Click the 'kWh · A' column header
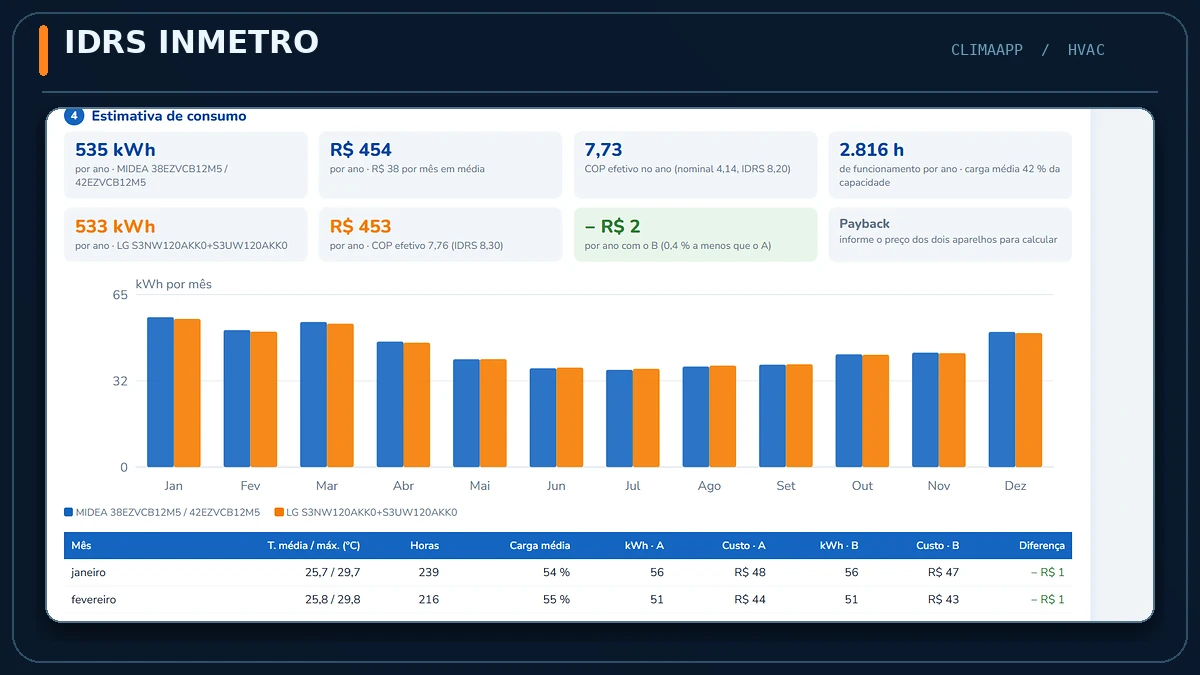The image size is (1200, 675). click(x=644, y=546)
